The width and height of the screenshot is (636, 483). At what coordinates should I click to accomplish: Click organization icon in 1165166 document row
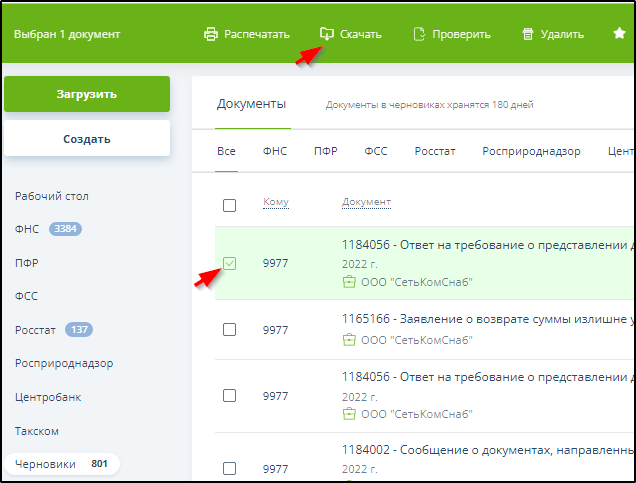[349, 340]
